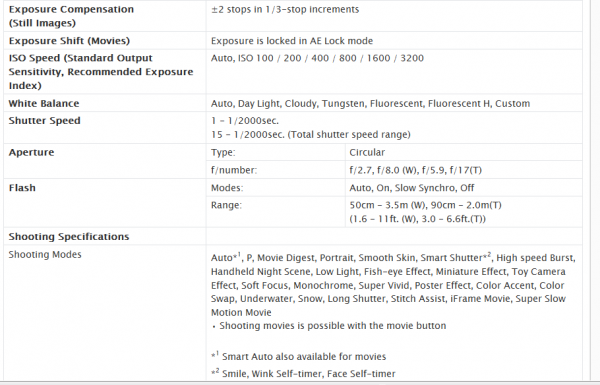Select the ±2 stops exposure value text
This screenshot has width=600, height=385.
click(285, 9)
